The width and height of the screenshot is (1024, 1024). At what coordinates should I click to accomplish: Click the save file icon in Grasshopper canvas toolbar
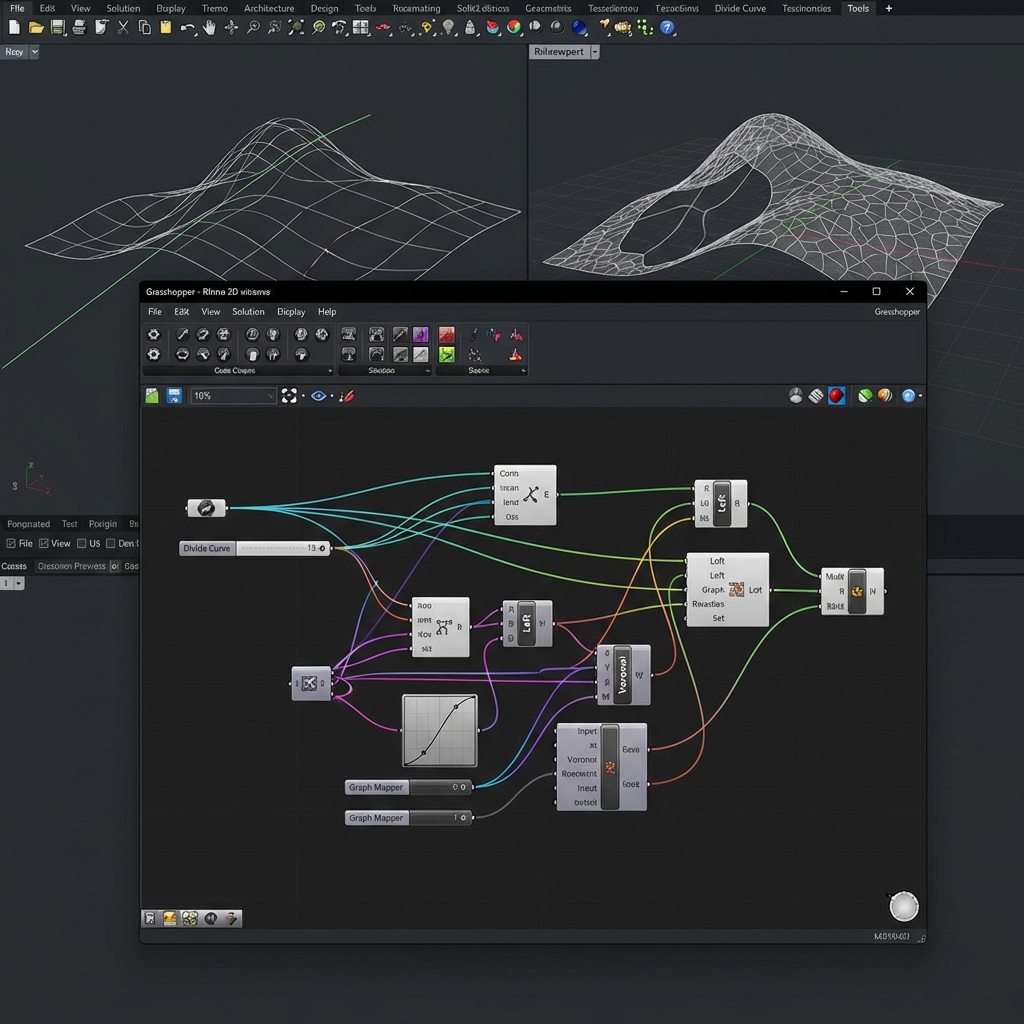coord(175,395)
